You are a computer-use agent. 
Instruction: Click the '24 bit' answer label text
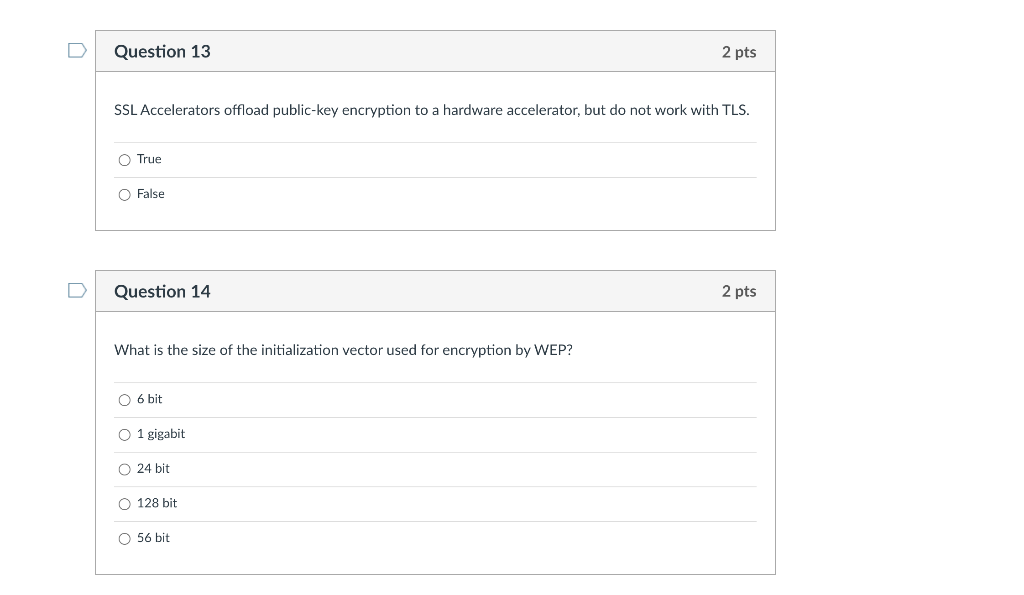coord(153,468)
